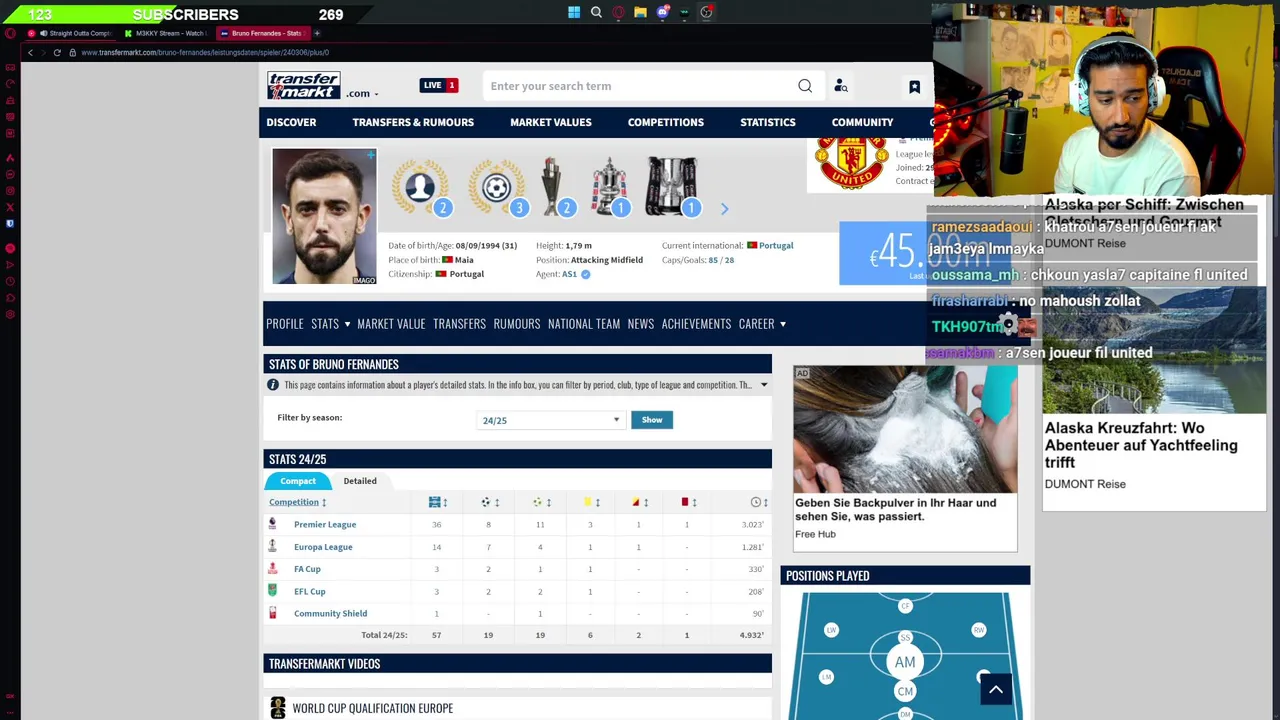Open DISCOVER menu
This screenshot has width=1280, height=720.
[x=291, y=122]
